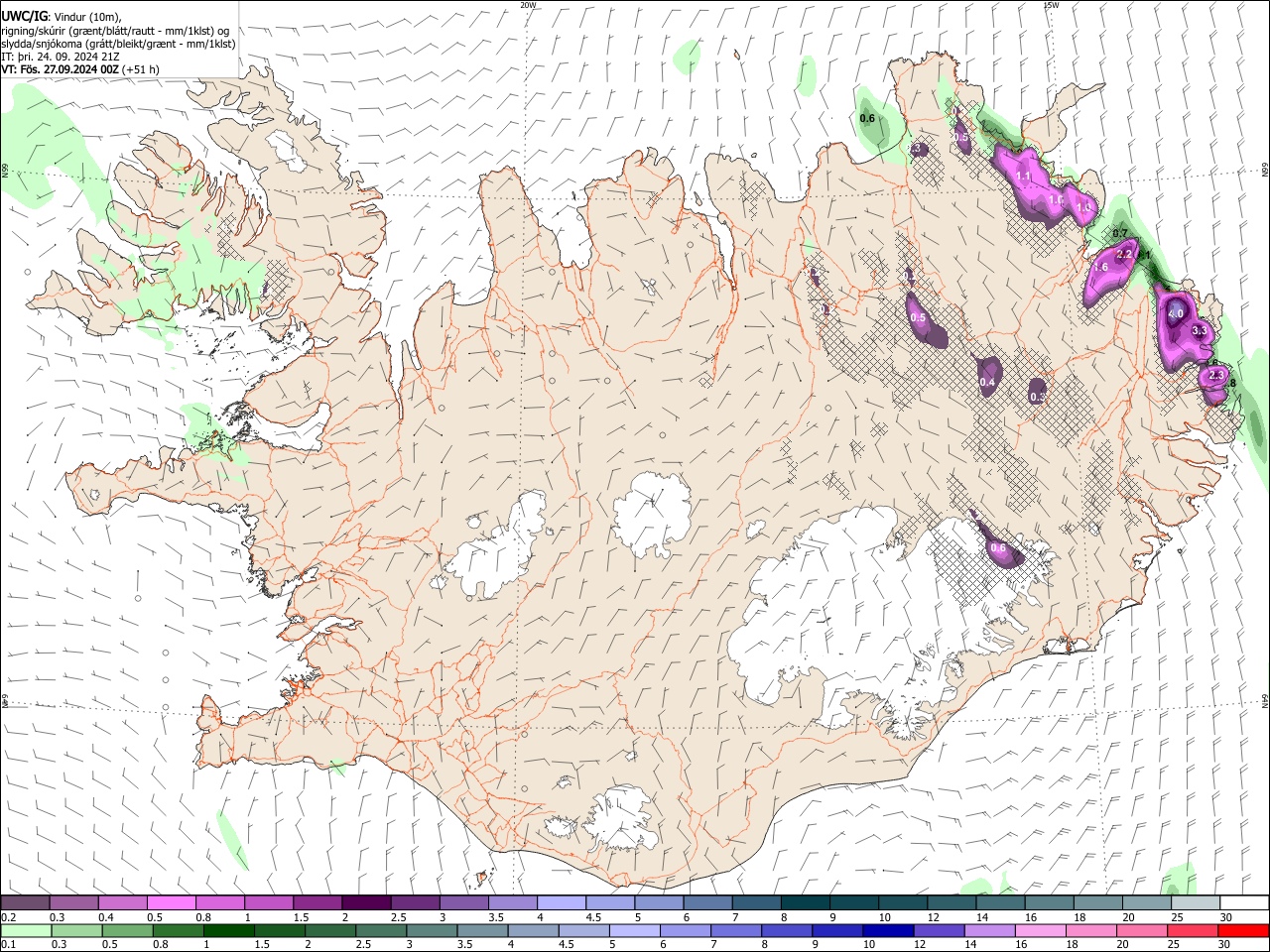The width and height of the screenshot is (1270, 952).
Task: Click the 1.1 snowfall value in the northeast
Action: pos(1025,177)
